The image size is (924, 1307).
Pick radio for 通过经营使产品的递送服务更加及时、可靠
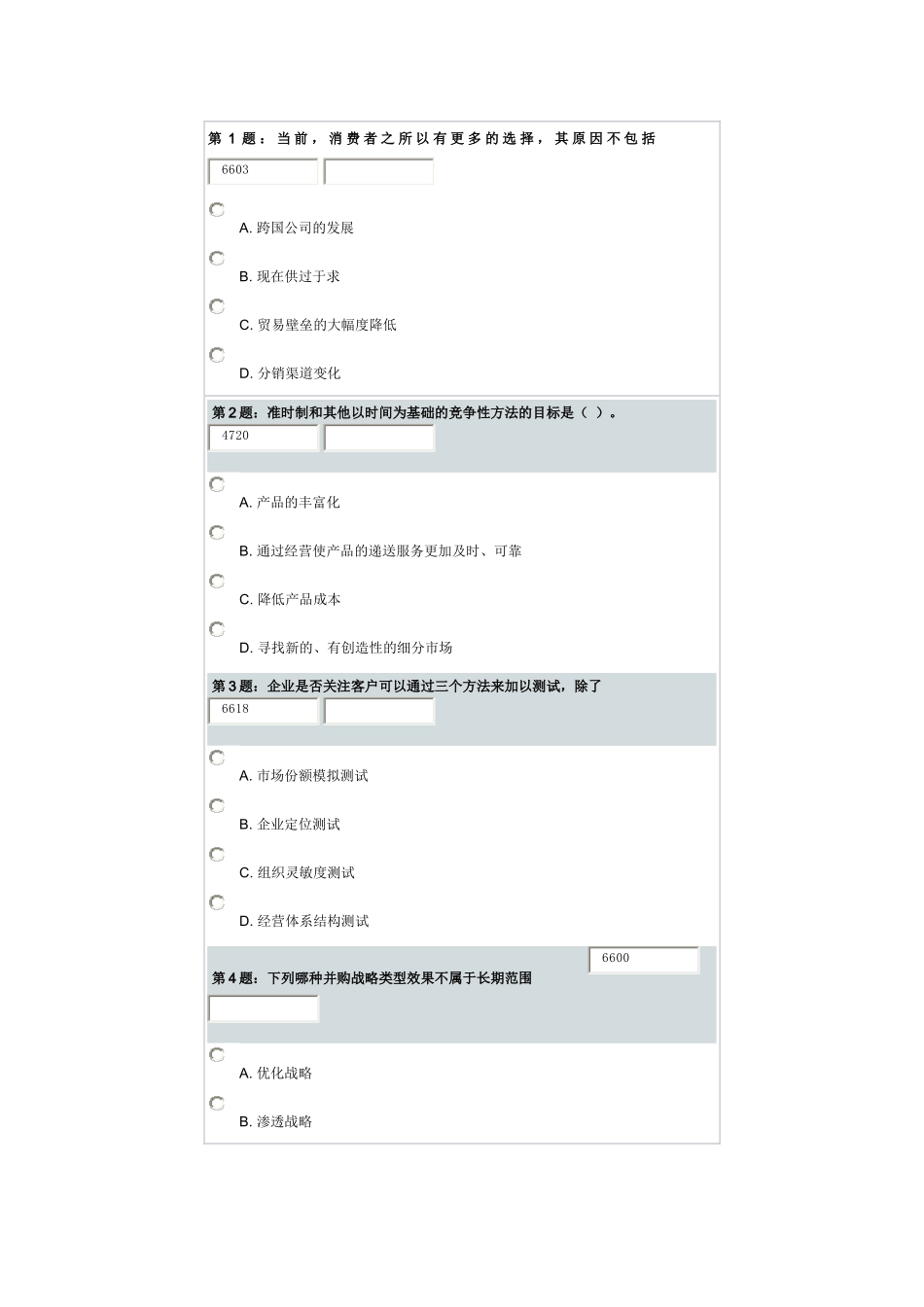click(217, 533)
